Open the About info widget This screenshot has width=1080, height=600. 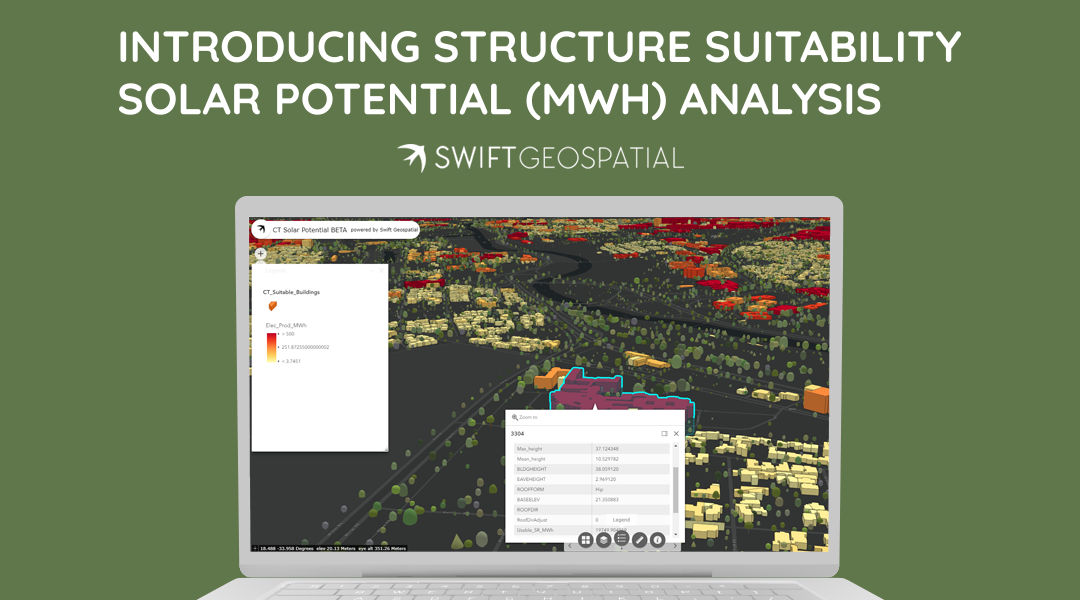pyautogui.click(x=658, y=540)
